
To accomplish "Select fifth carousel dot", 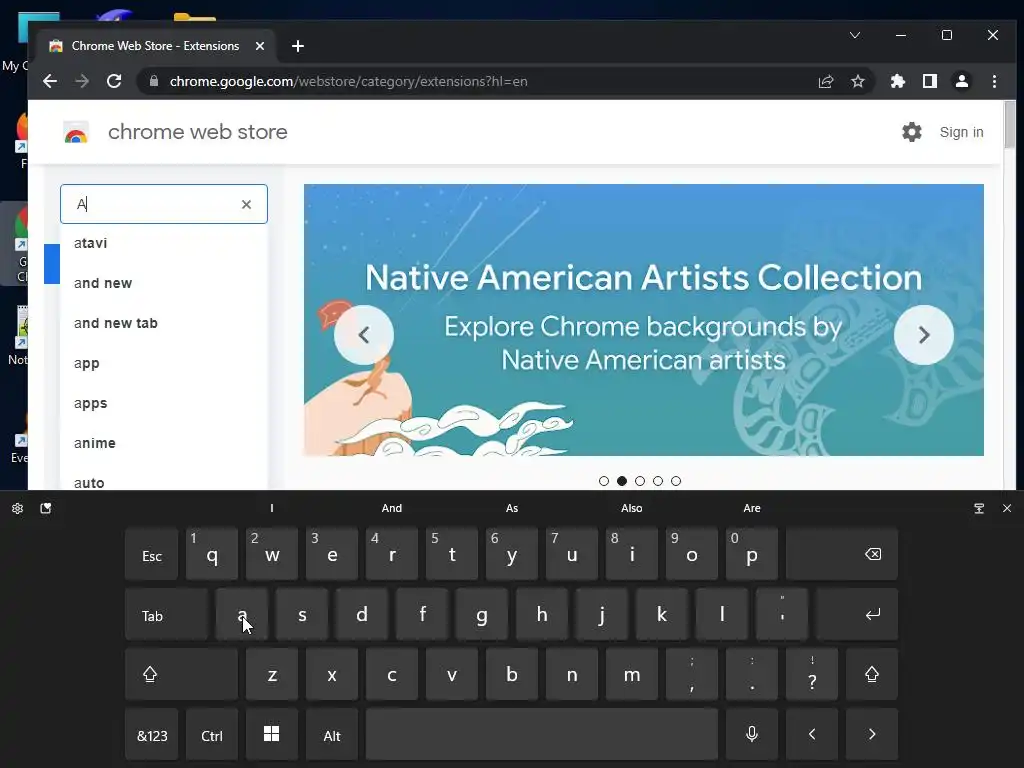I will click(676, 481).
